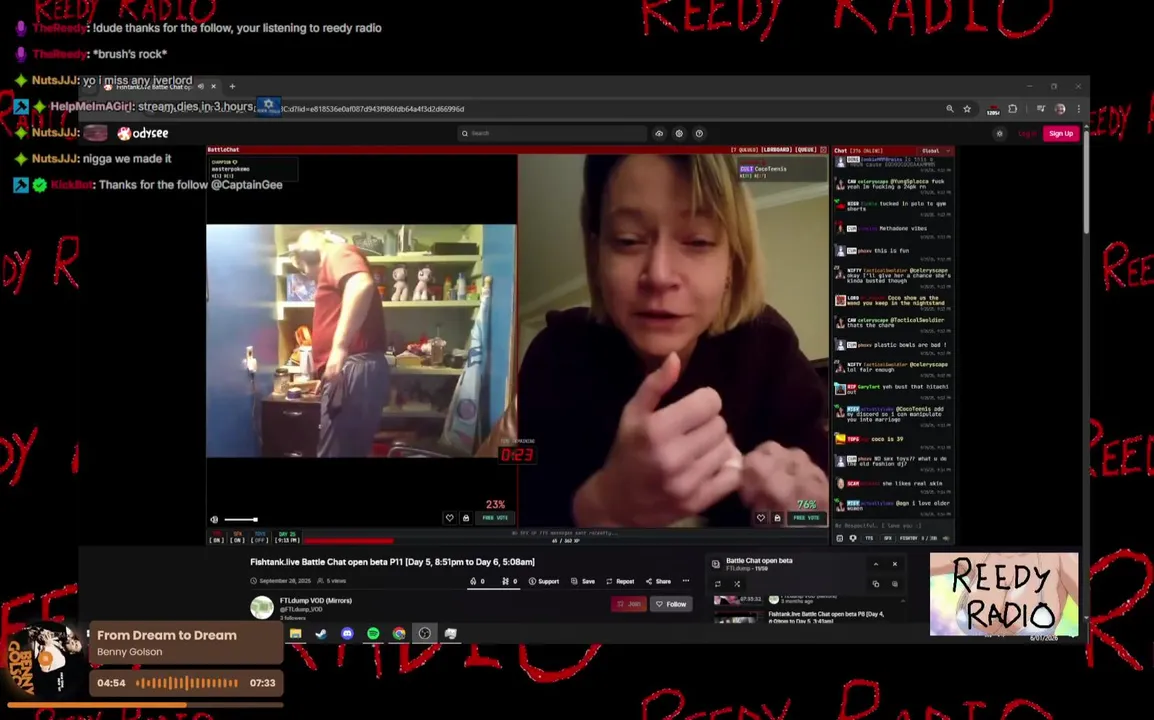This screenshot has width=1154, height=720.
Task: Open the Global chat channel dropdown
Action: pos(935,151)
